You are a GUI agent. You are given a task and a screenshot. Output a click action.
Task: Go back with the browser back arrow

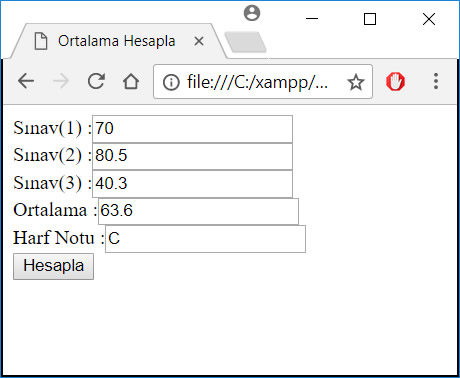coord(26,81)
